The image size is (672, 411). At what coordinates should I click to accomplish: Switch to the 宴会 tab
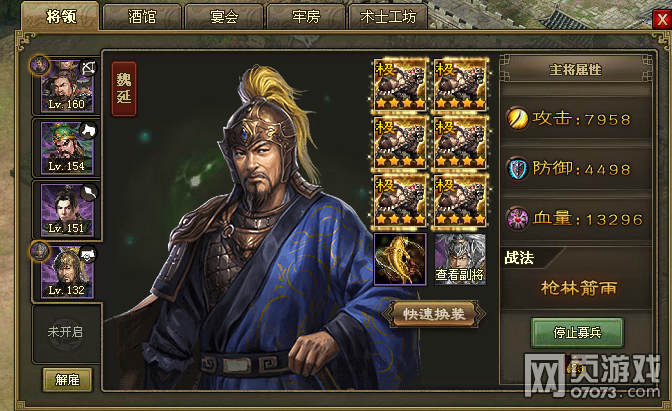click(224, 17)
